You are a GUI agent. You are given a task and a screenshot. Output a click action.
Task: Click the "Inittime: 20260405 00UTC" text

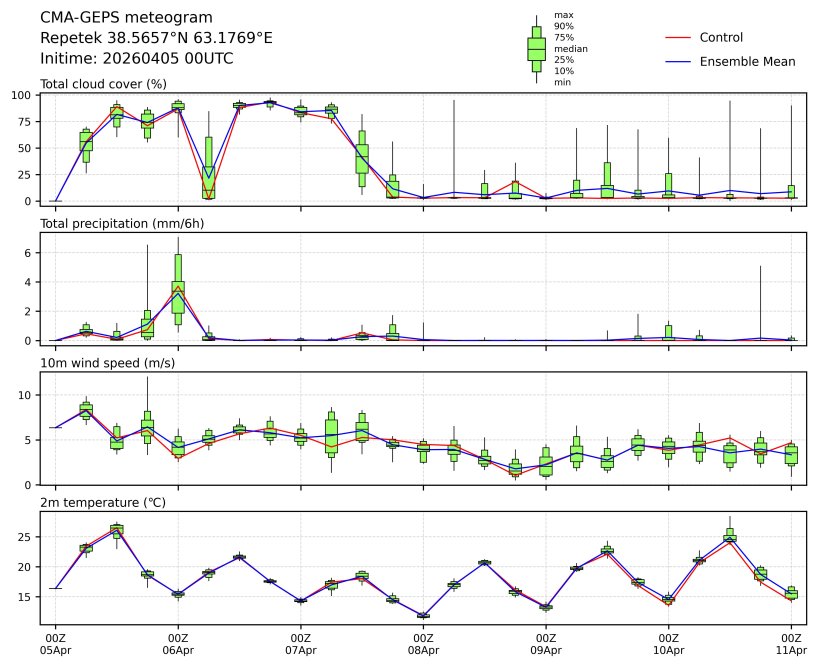pos(137,59)
